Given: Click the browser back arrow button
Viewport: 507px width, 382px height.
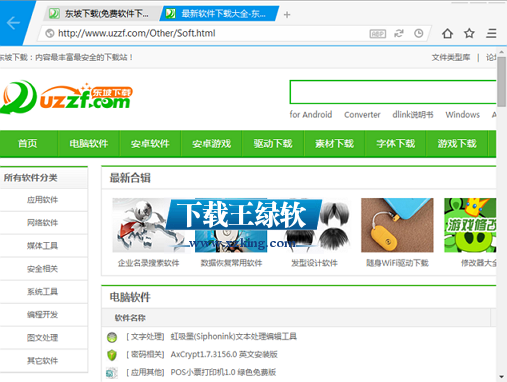Looking at the screenshot, I should [x=13, y=23].
